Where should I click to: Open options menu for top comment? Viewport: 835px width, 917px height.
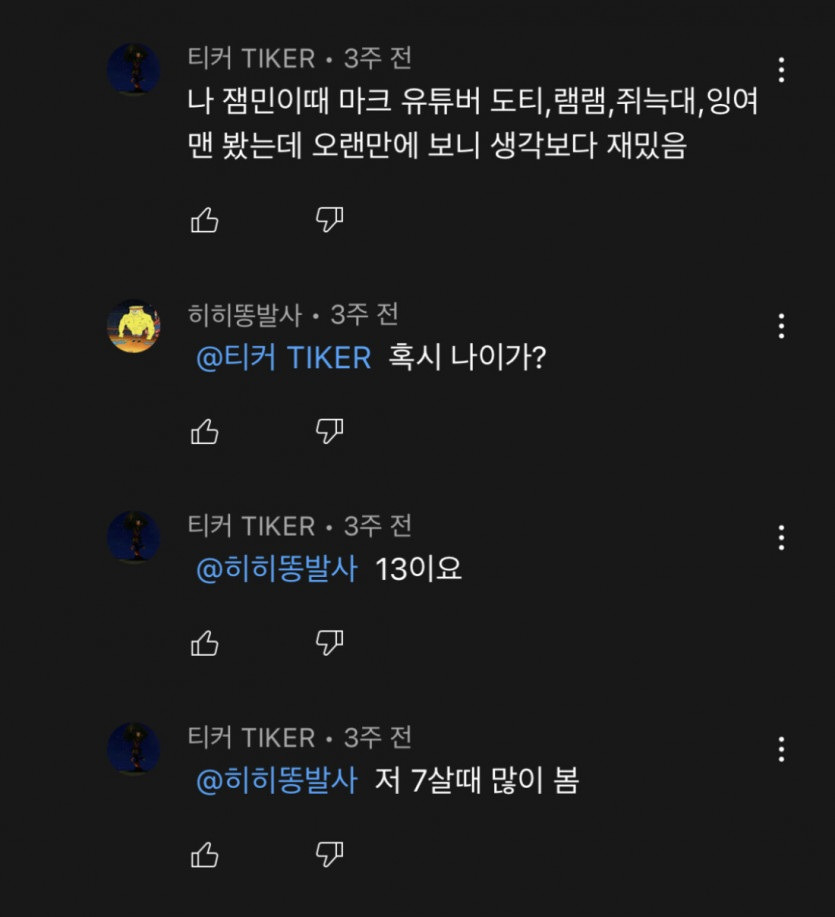[x=781, y=70]
